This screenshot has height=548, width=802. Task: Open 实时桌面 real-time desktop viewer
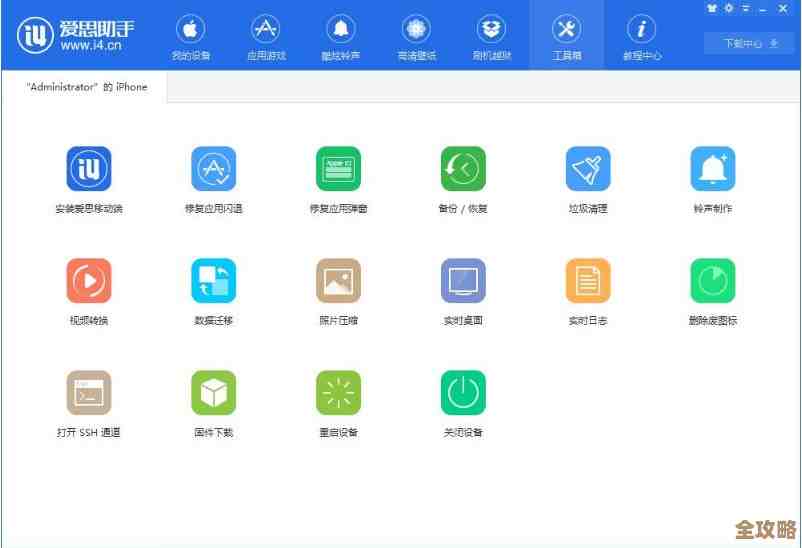(463, 281)
